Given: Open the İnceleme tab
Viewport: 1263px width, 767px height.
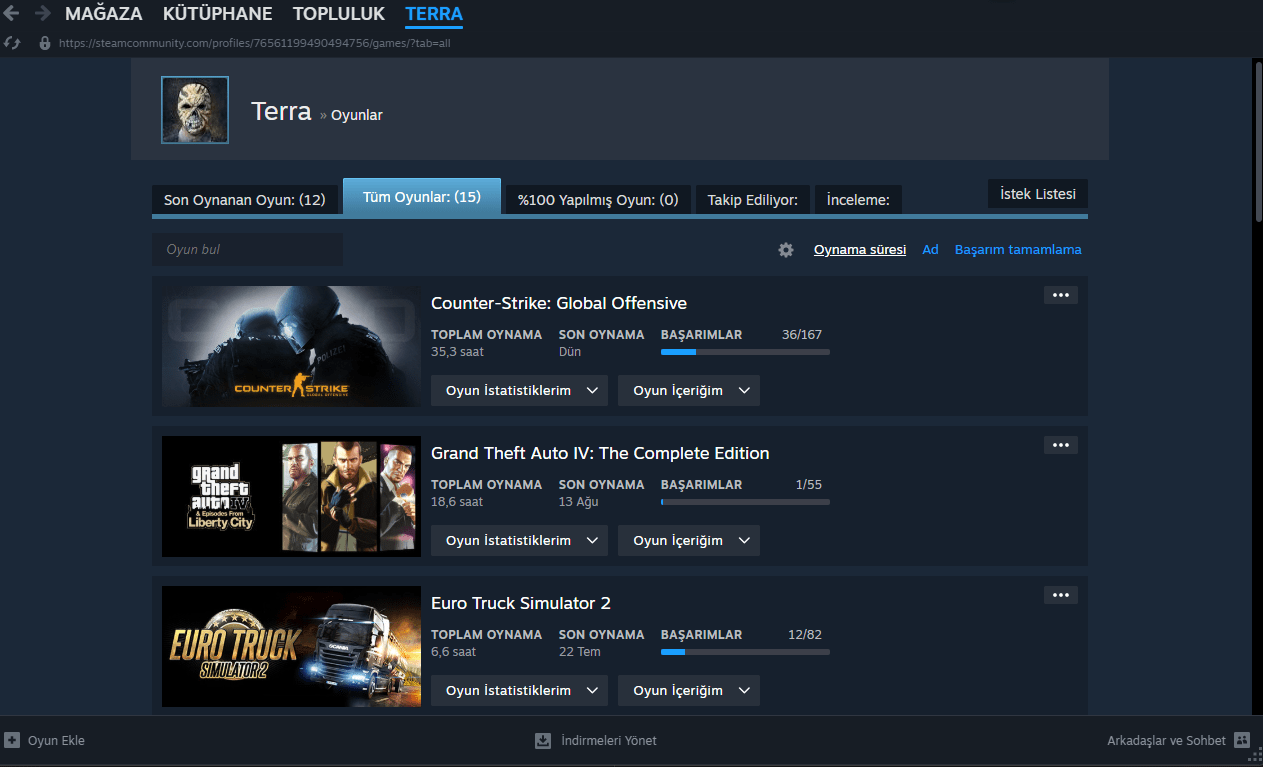Looking at the screenshot, I should [x=858, y=199].
